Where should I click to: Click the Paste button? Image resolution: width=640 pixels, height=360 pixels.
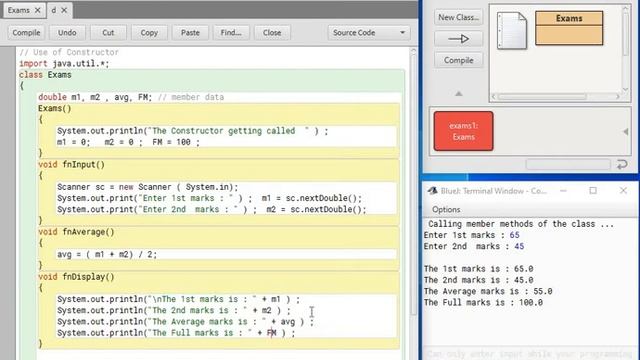coord(190,33)
